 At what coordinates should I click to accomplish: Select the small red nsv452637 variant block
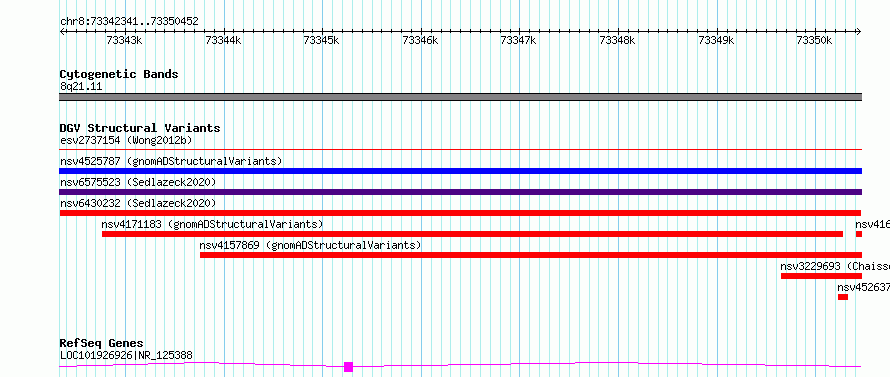843,297
